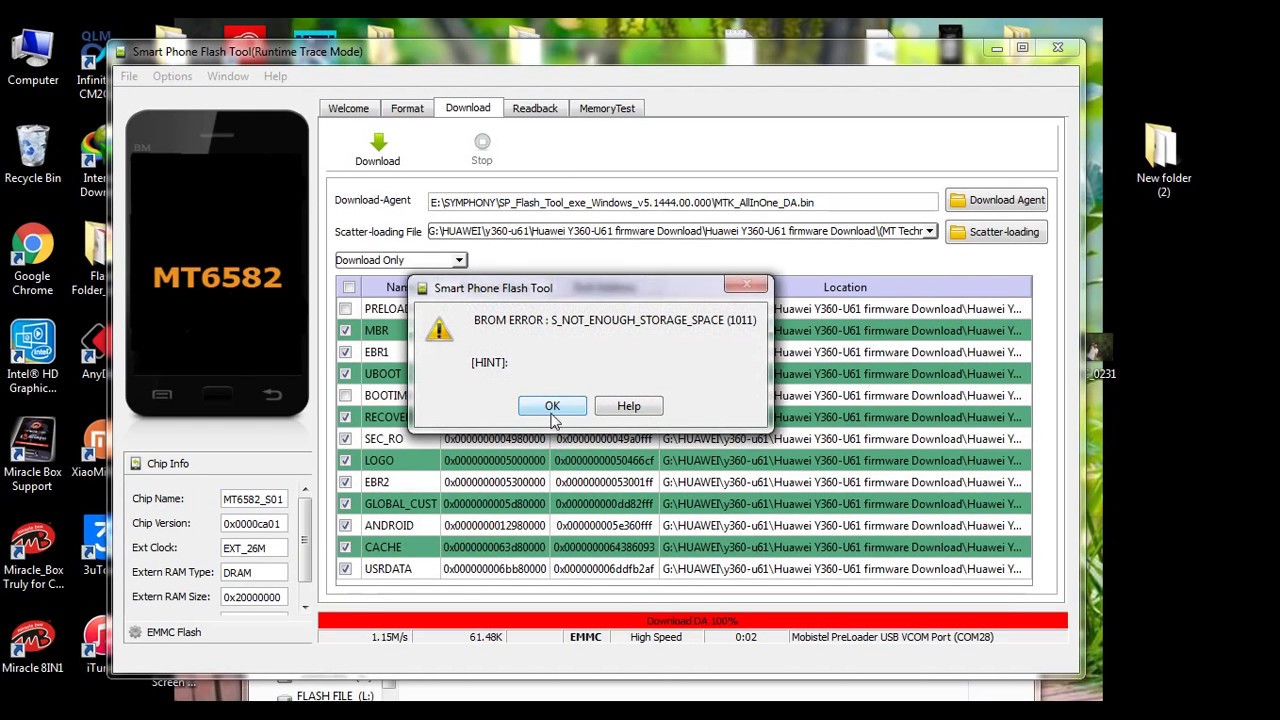Click the Download Agent button

pos(996,200)
